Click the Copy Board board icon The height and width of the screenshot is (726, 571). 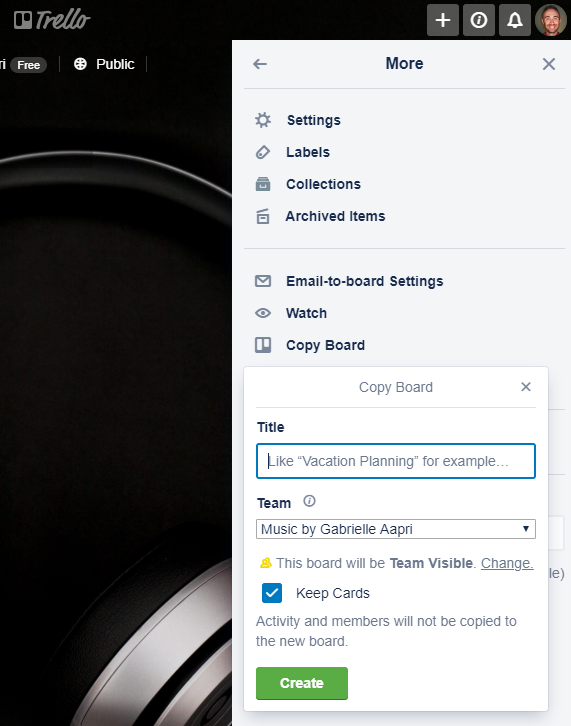click(263, 345)
